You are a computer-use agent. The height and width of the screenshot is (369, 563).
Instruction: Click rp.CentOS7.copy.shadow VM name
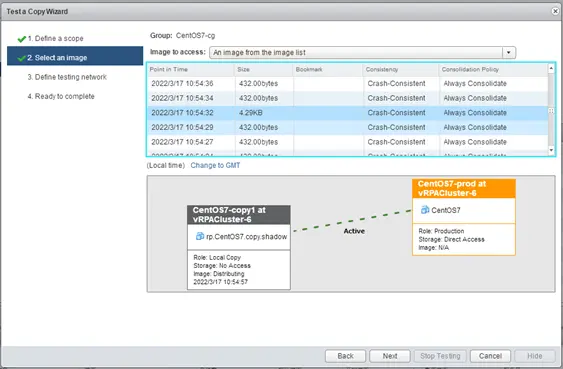point(247,237)
